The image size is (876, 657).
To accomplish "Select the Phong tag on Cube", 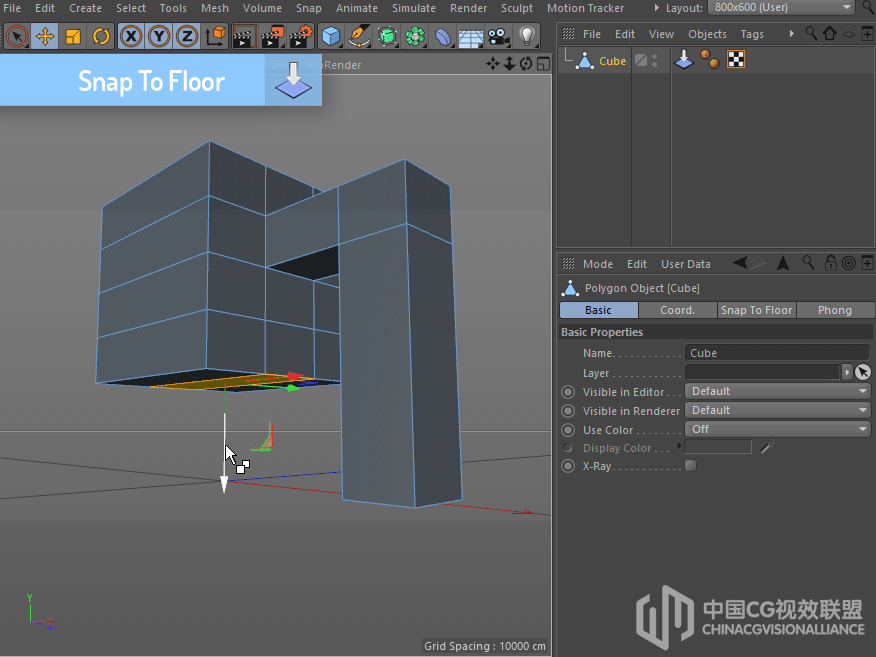I will click(710, 60).
